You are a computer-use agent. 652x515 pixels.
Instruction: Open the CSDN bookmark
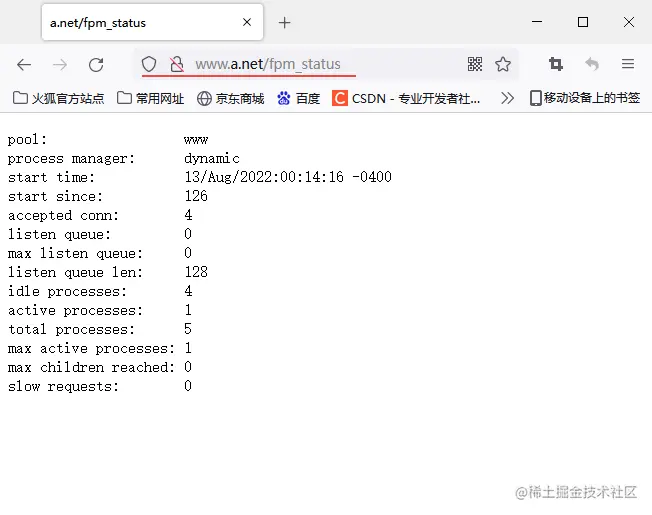[x=406, y=99]
